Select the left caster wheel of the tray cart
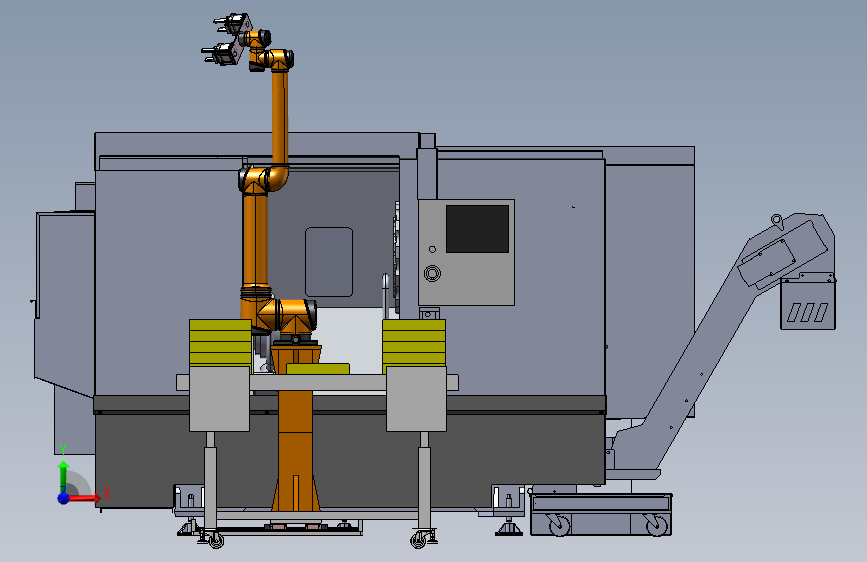This screenshot has width=867, height=562. [215, 540]
